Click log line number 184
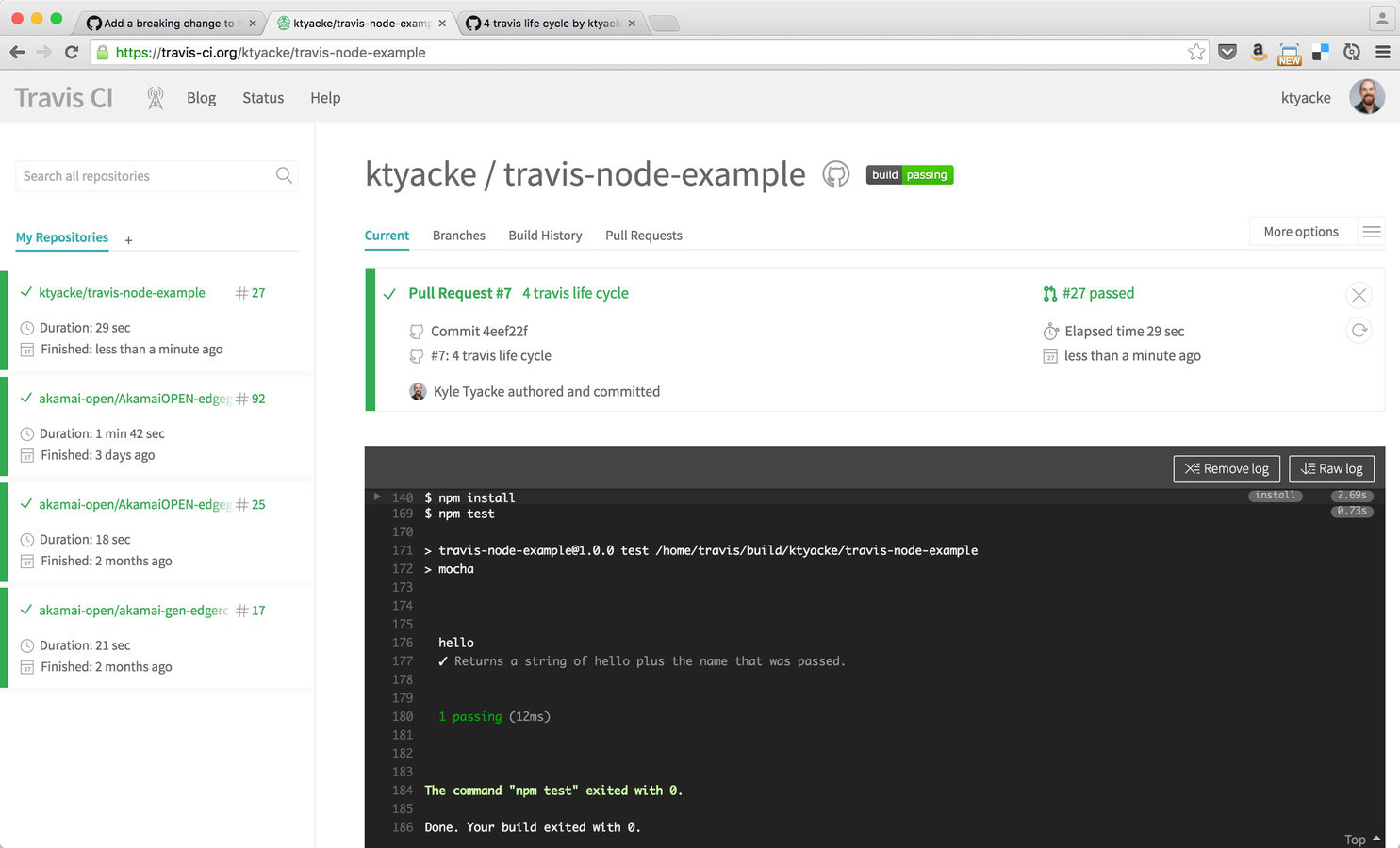The height and width of the screenshot is (848, 1400). tap(403, 791)
